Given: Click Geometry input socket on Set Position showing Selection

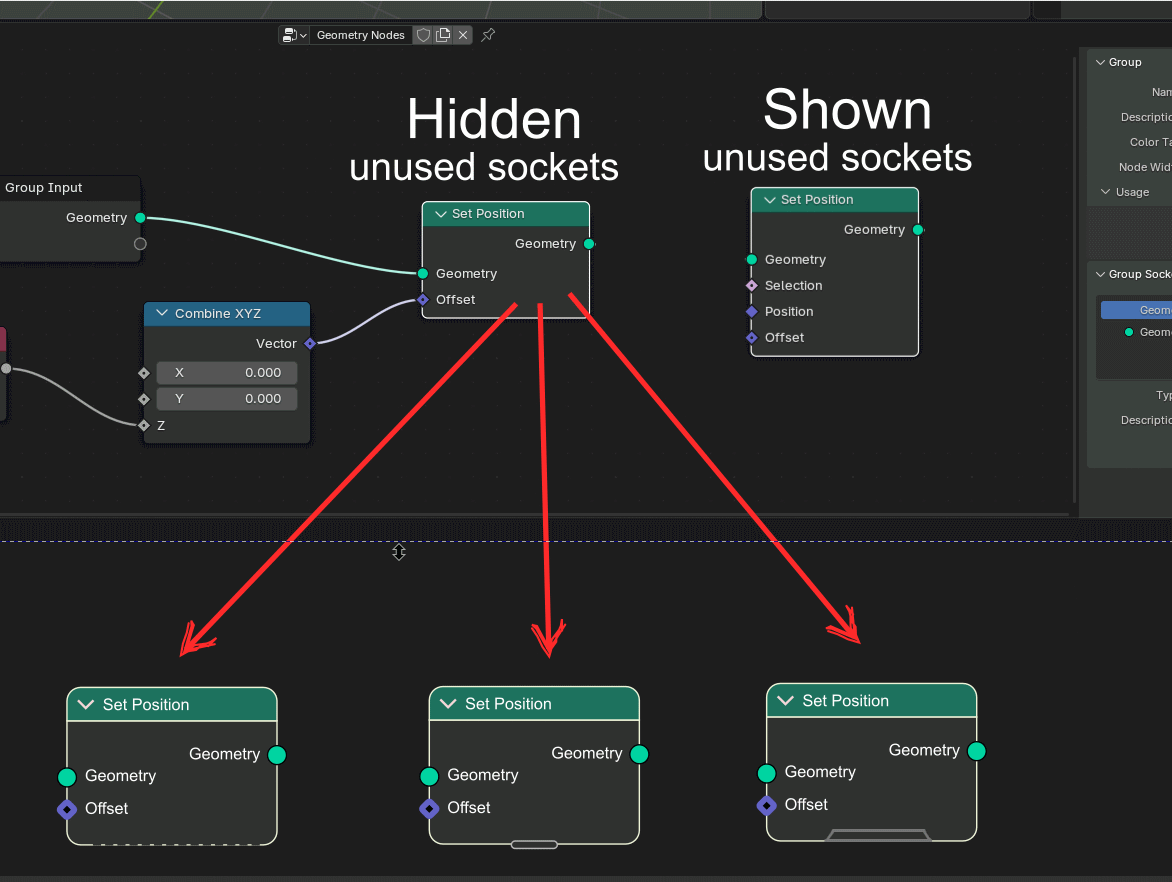Looking at the screenshot, I should pos(752,259).
